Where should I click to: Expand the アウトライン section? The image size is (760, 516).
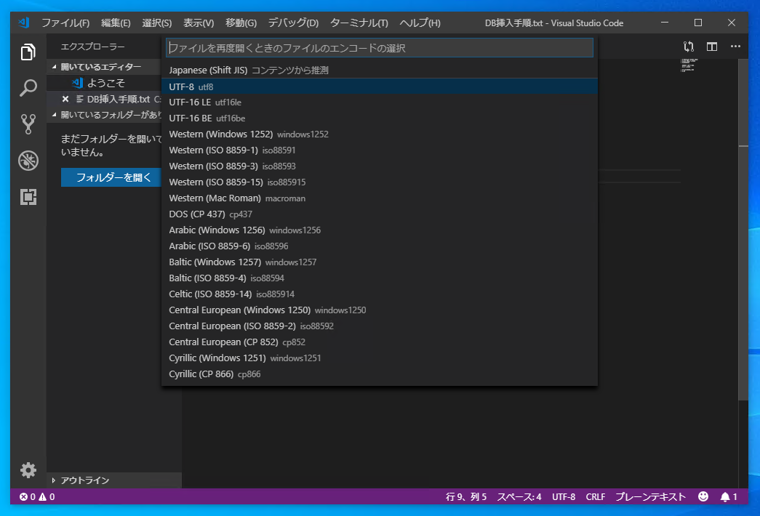115,480
